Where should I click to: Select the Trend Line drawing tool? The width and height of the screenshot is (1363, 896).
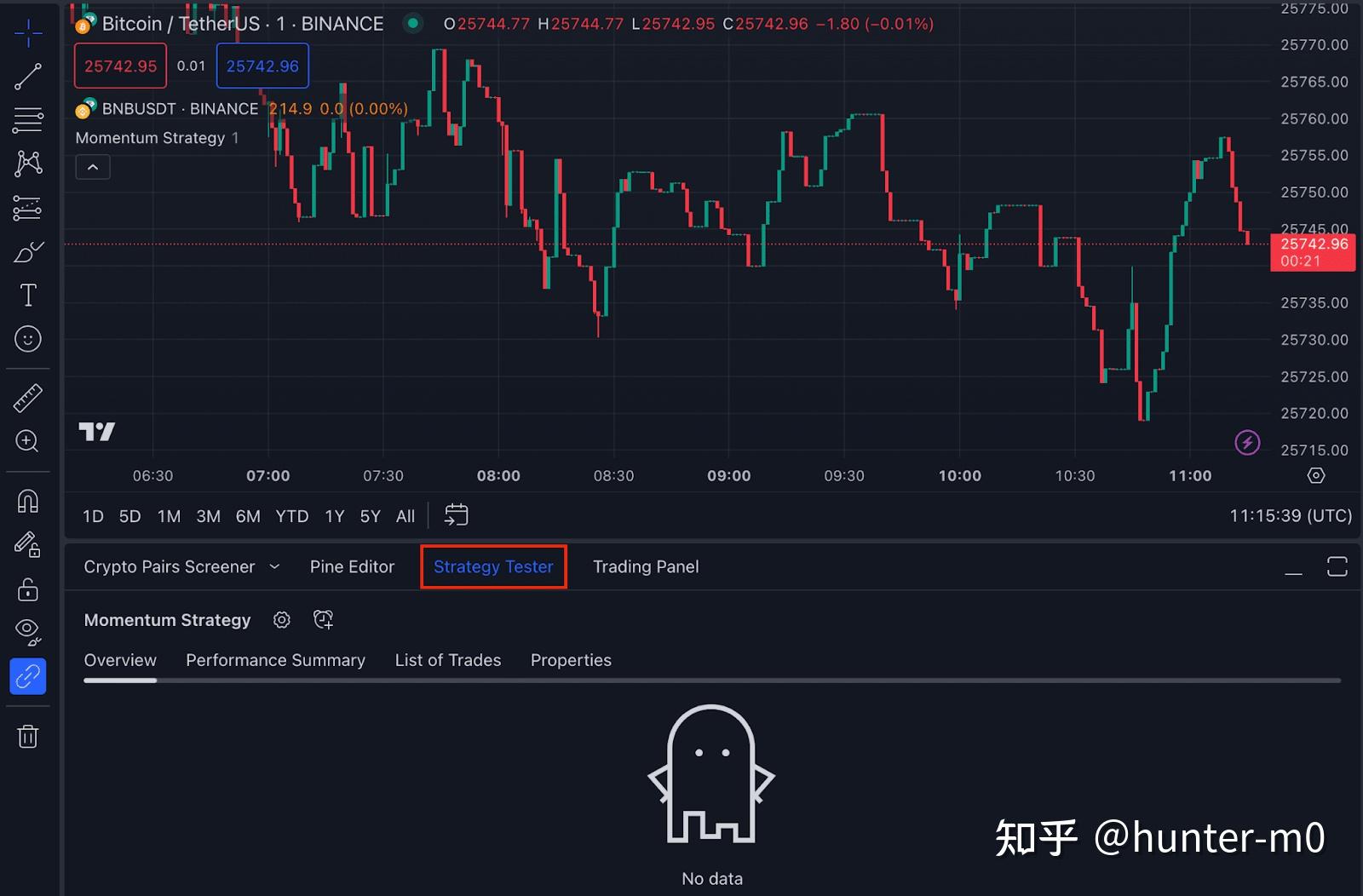tap(28, 77)
